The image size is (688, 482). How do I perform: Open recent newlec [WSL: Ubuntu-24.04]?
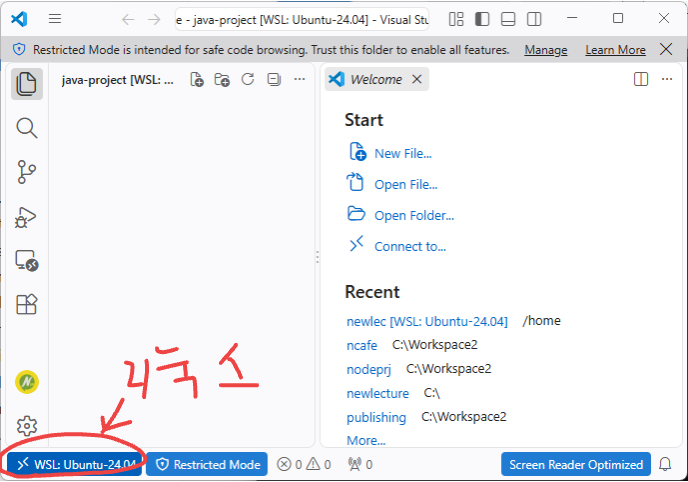point(427,321)
